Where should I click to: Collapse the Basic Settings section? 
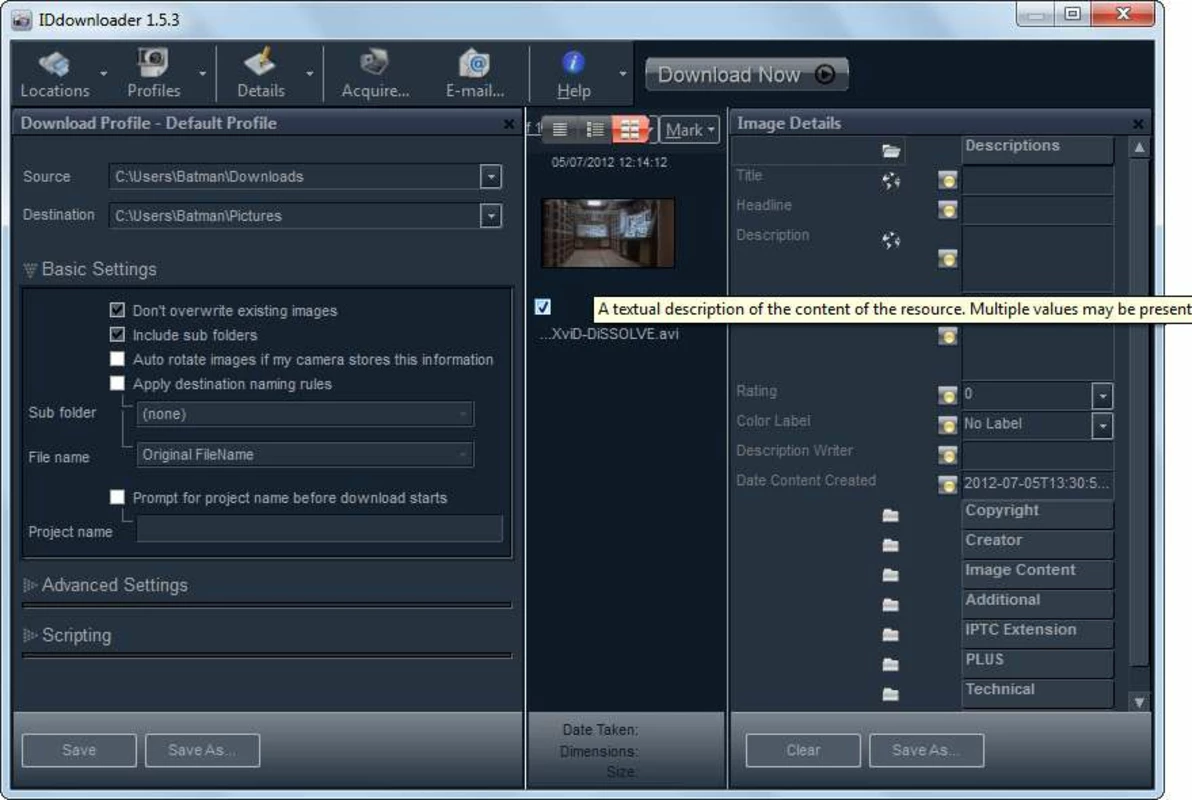[x=30, y=270]
